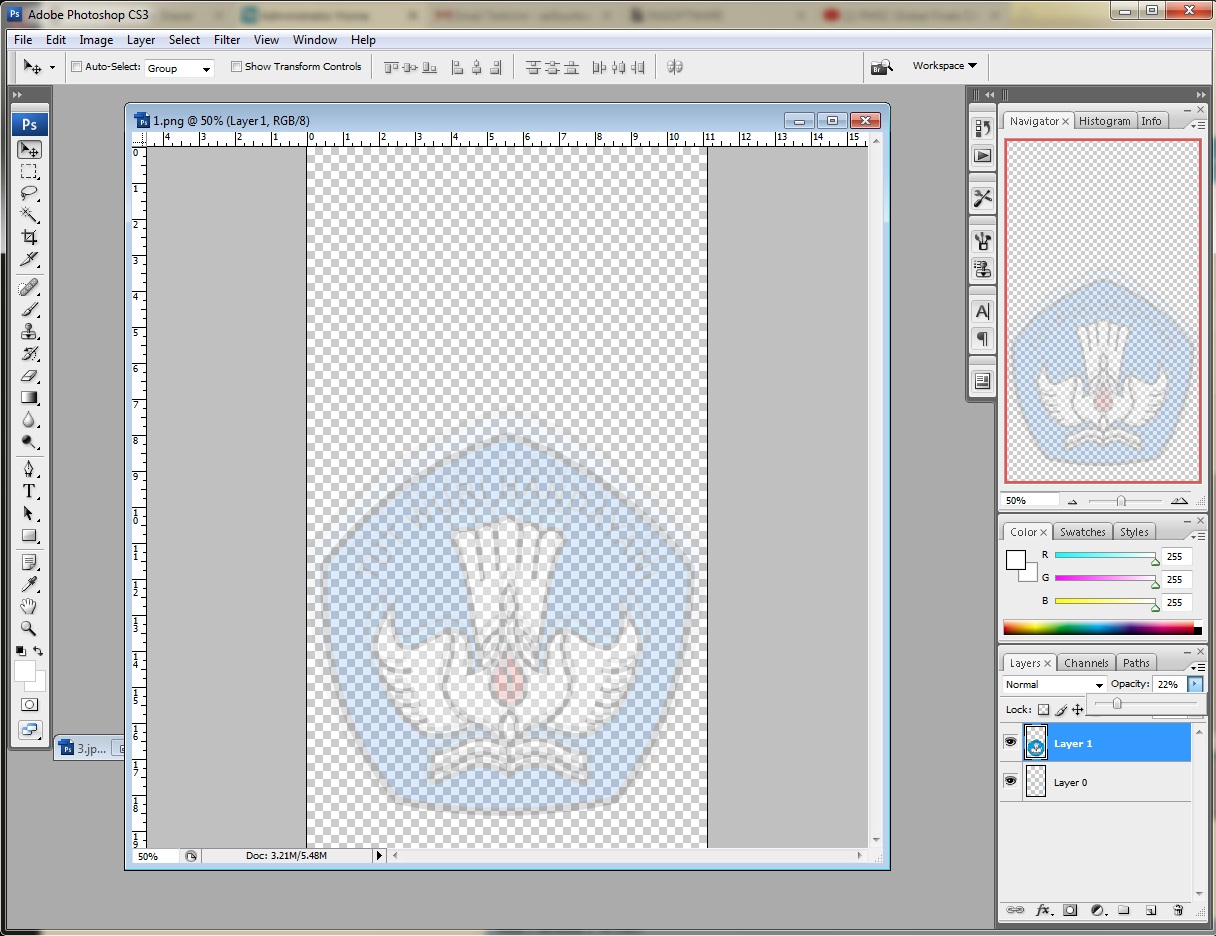Select the Eyedropper tool
Viewport: 1216px width, 936px height.
tap(29, 584)
